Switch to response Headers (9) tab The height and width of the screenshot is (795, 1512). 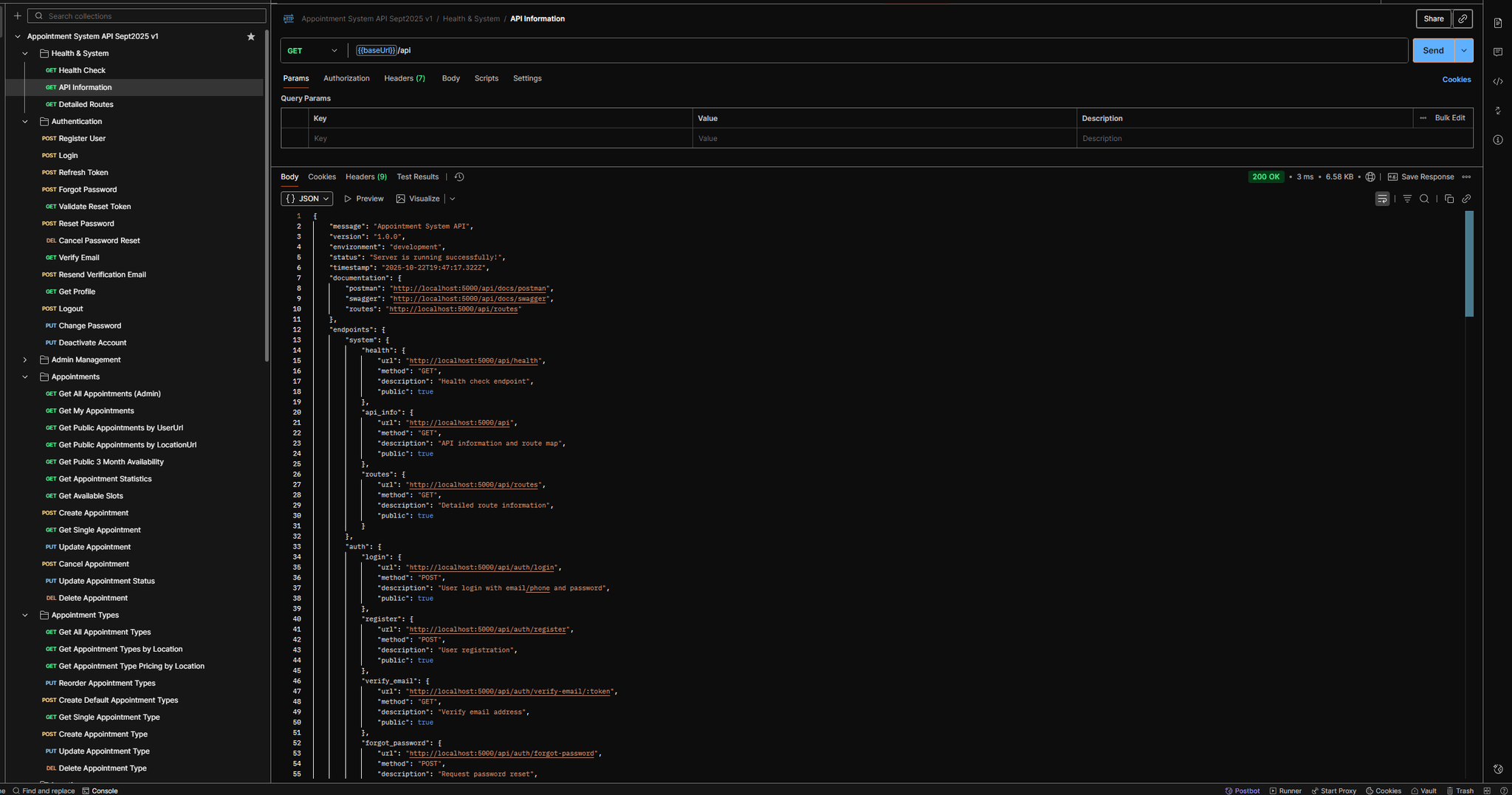click(366, 177)
